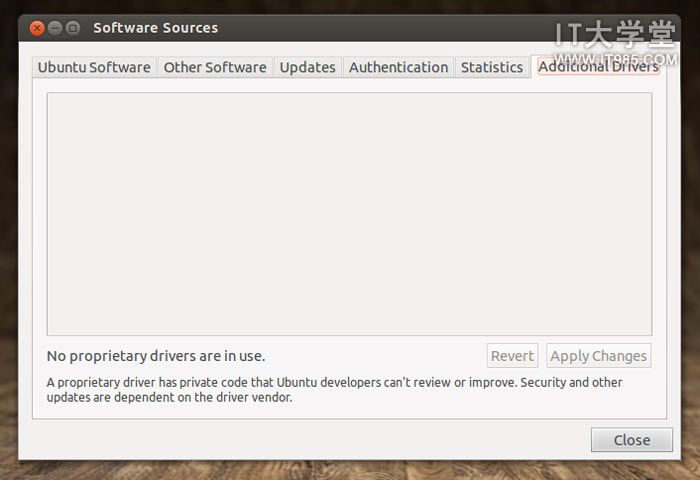Viewport: 700px width, 480px height.
Task: Click the proprietary driver explanation paragraph
Action: pyautogui.click(x=334, y=390)
